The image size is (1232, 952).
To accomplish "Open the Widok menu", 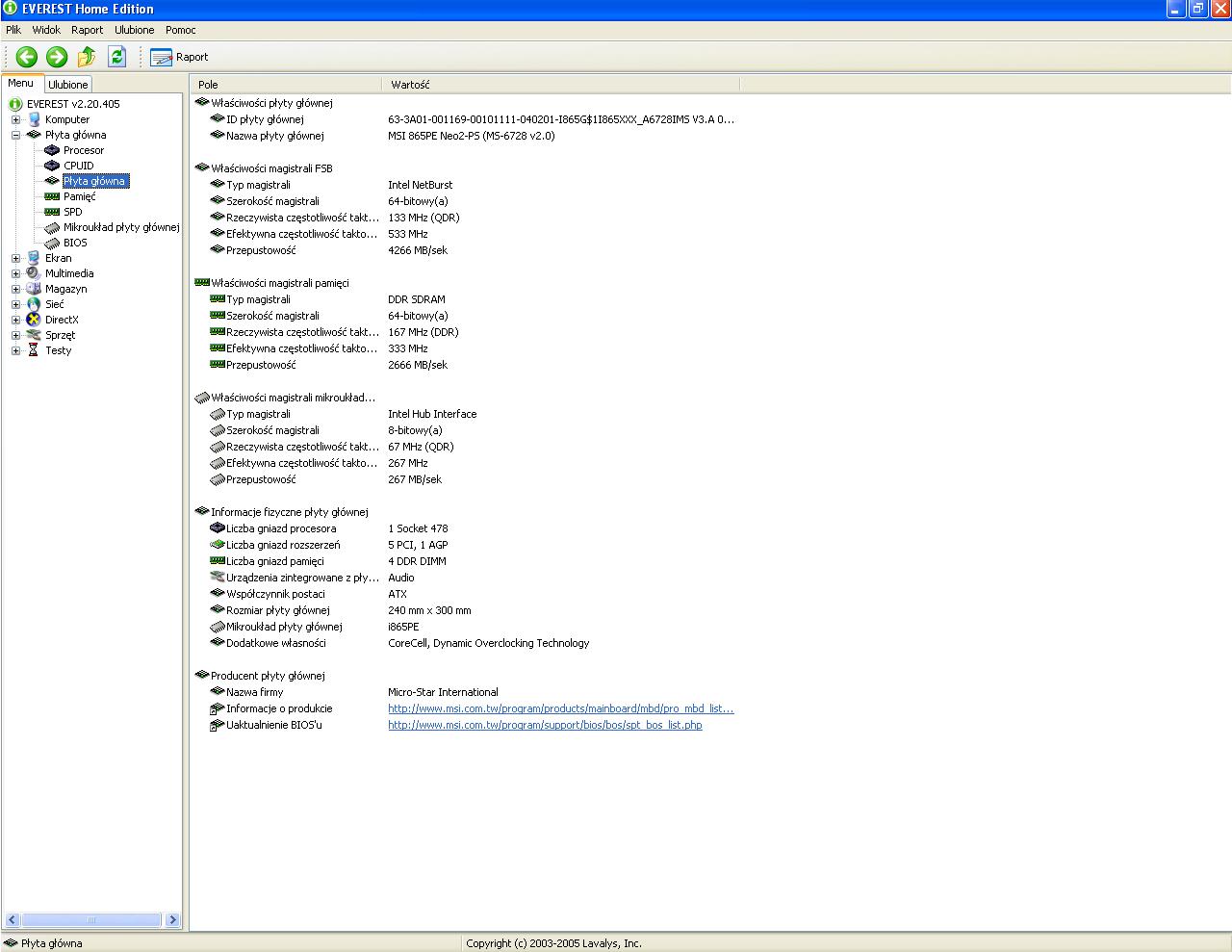I will [x=46, y=30].
